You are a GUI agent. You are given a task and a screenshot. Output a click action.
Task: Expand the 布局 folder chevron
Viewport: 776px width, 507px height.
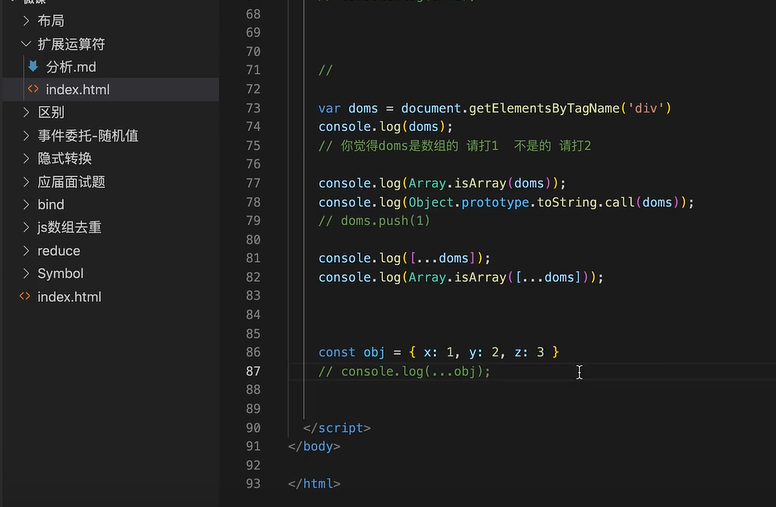(x=26, y=21)
